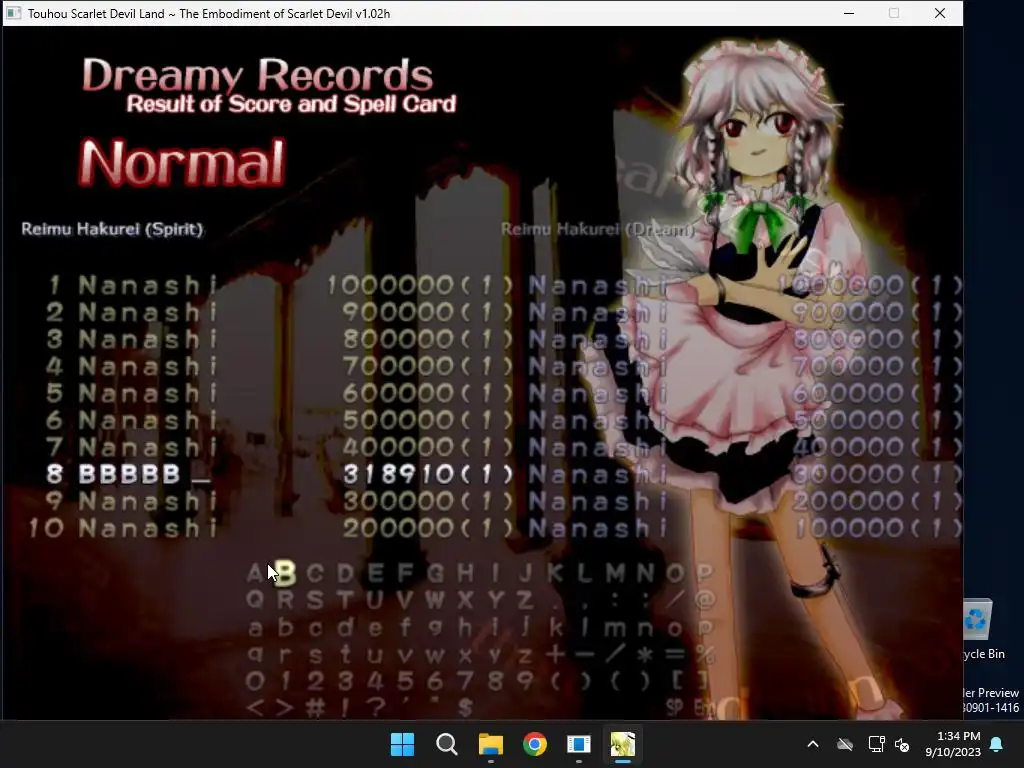Pick the percent sign character

click(705, 654)
